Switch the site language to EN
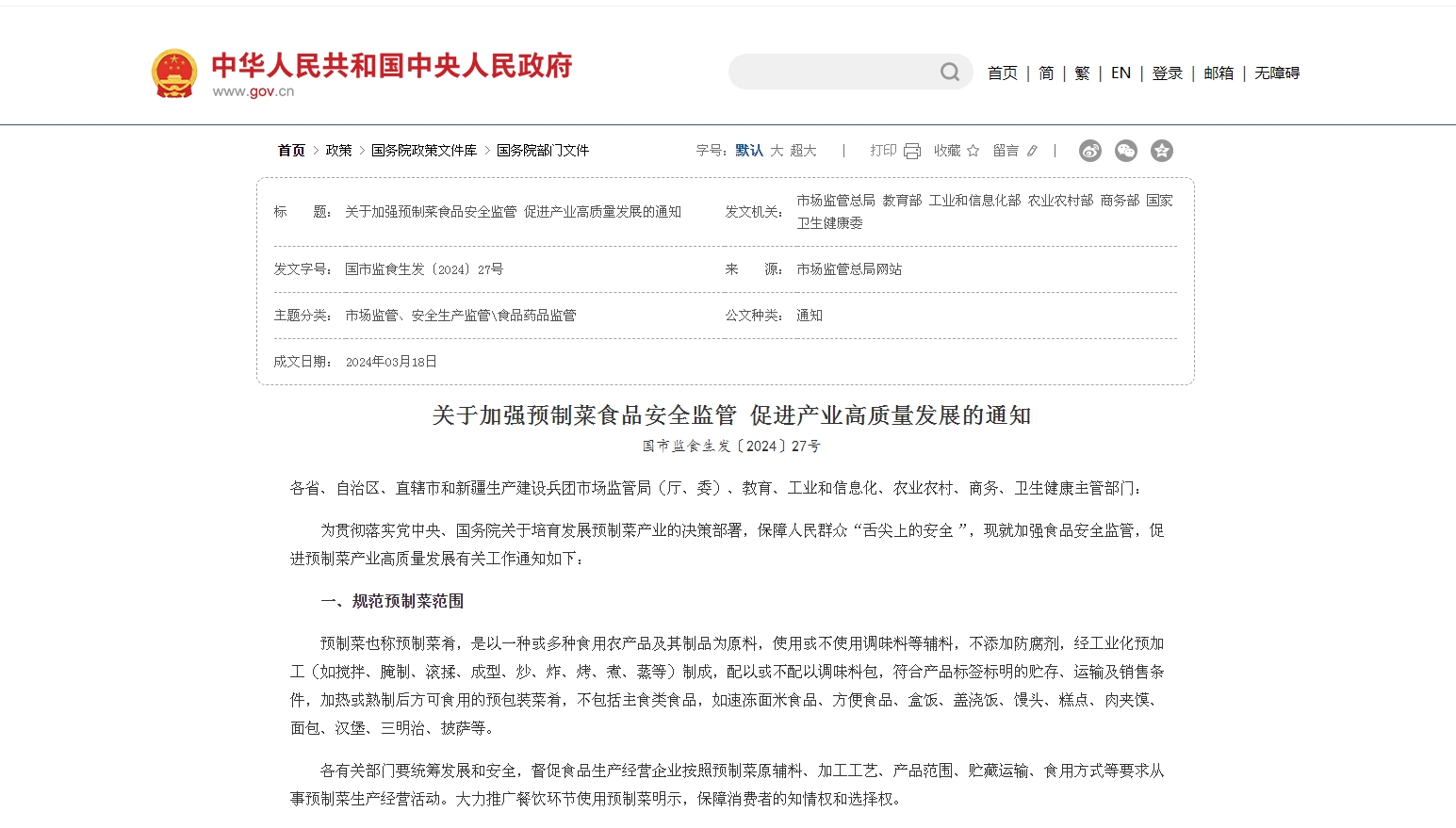The width and height of the screenshot is (1456, 828). pos(1121,73)
